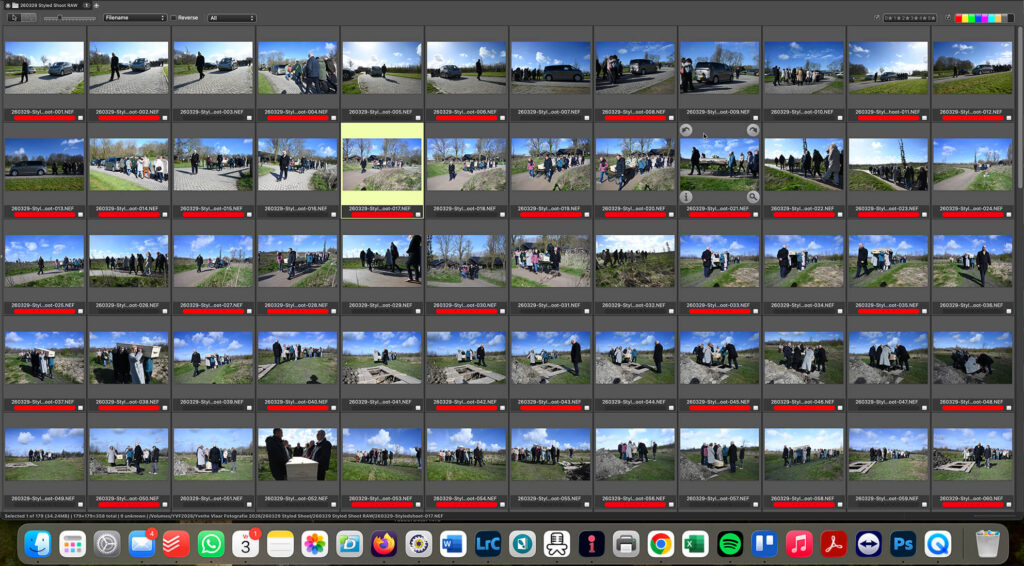
Task: Filter by 5 star rating
Action: pyautogui.click(x=931, y=18)
